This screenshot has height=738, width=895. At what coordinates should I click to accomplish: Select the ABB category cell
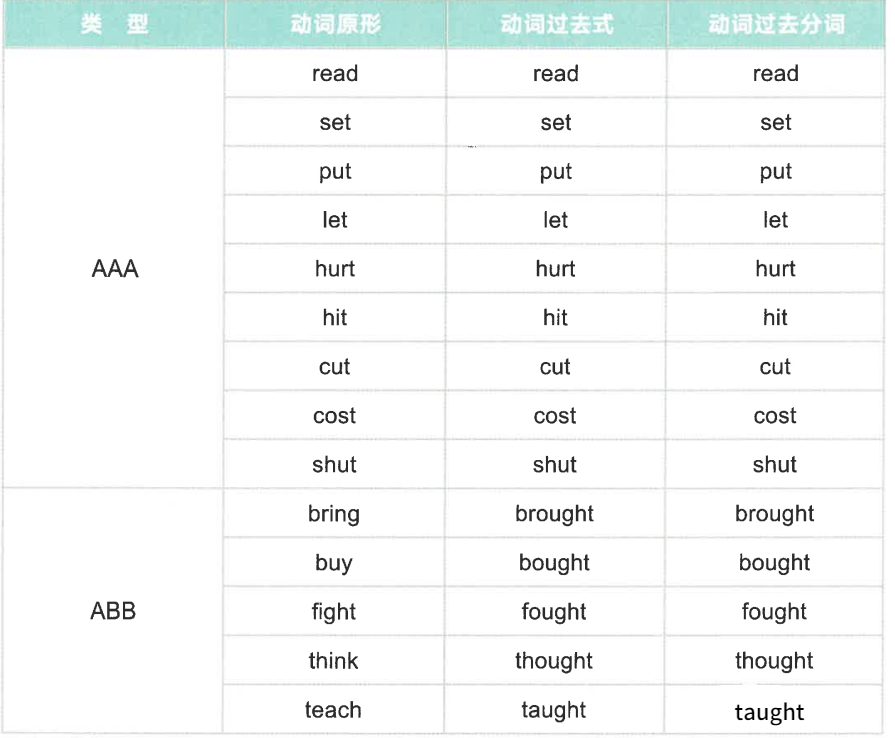click(113, 611)
